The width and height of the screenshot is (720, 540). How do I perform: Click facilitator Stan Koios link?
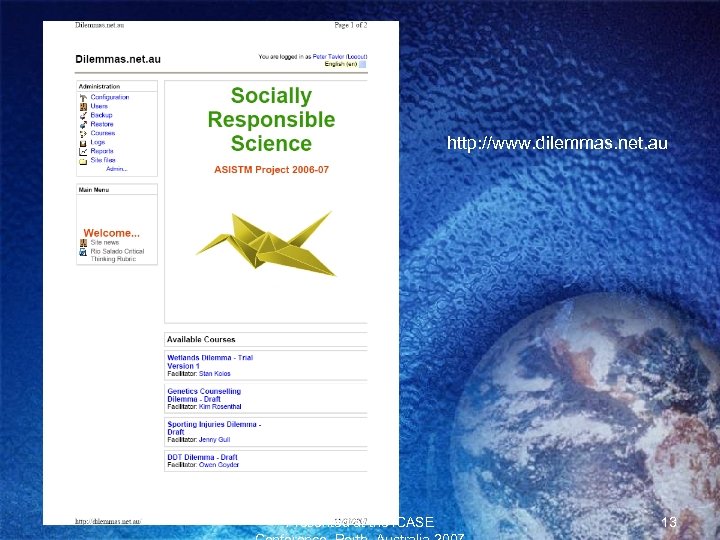(x=214, y=374)
